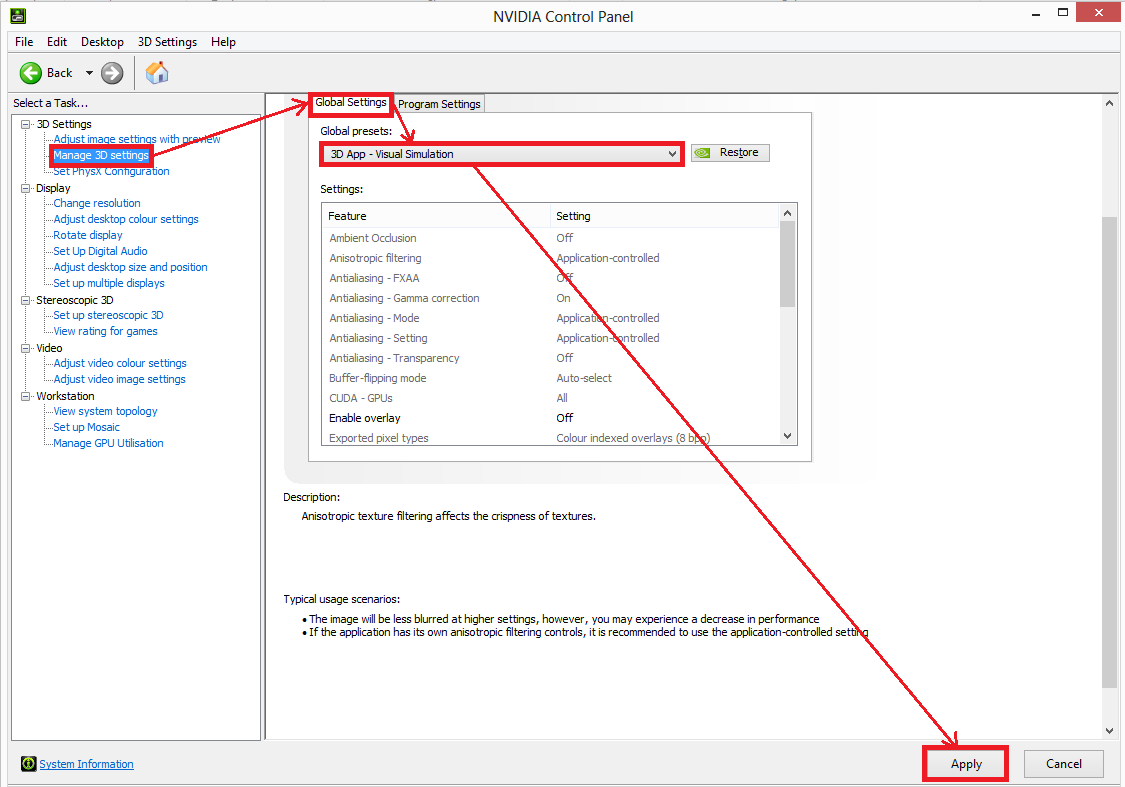Click the green Back navigation arrow icon

(x=30, y=72)
